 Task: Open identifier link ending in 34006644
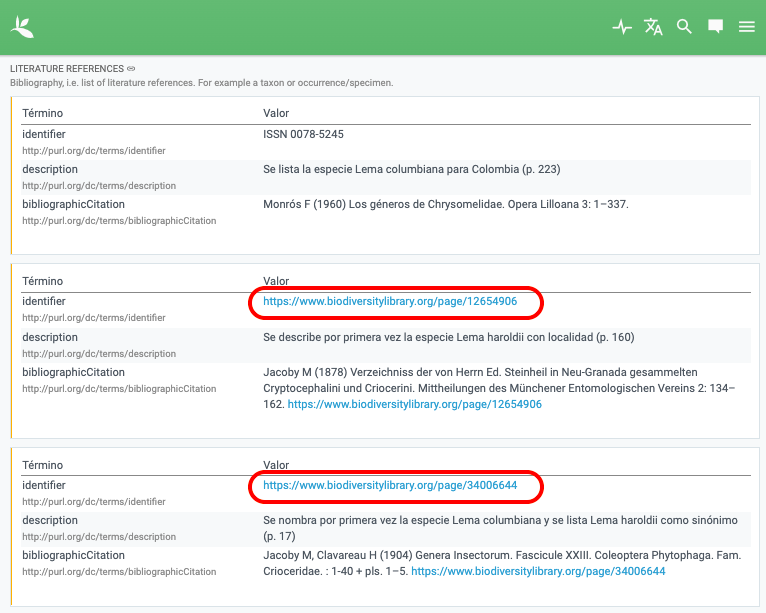390,486
